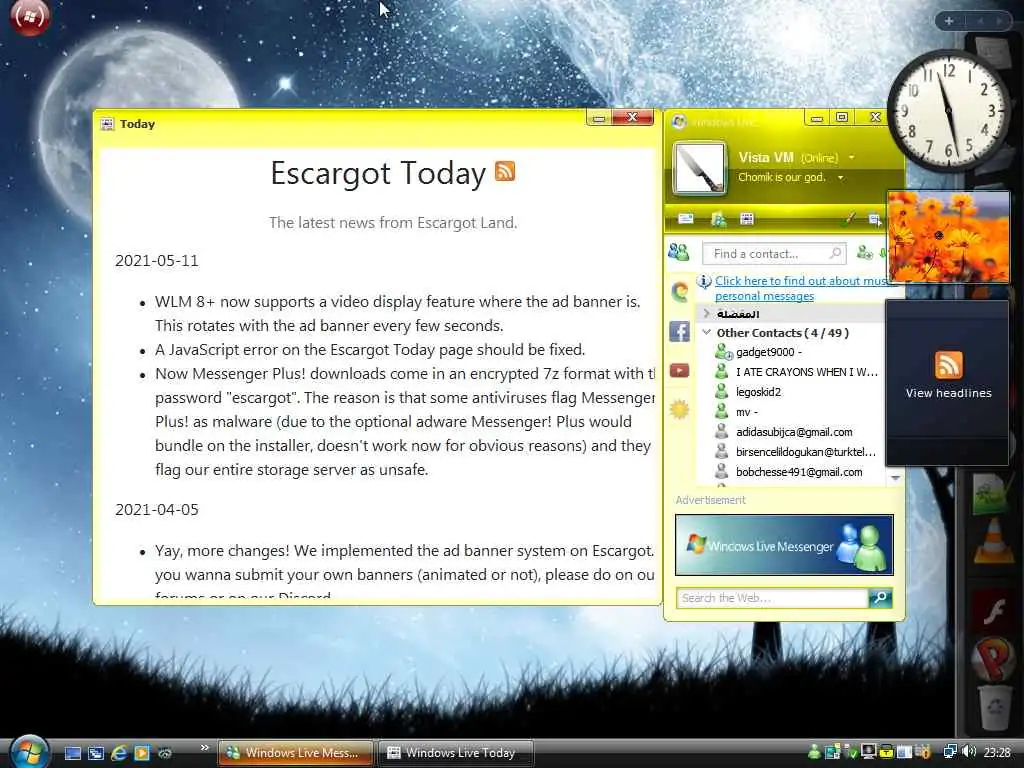Click Switch between windows in Quick Launch
1024x768 pixels.
95,753
